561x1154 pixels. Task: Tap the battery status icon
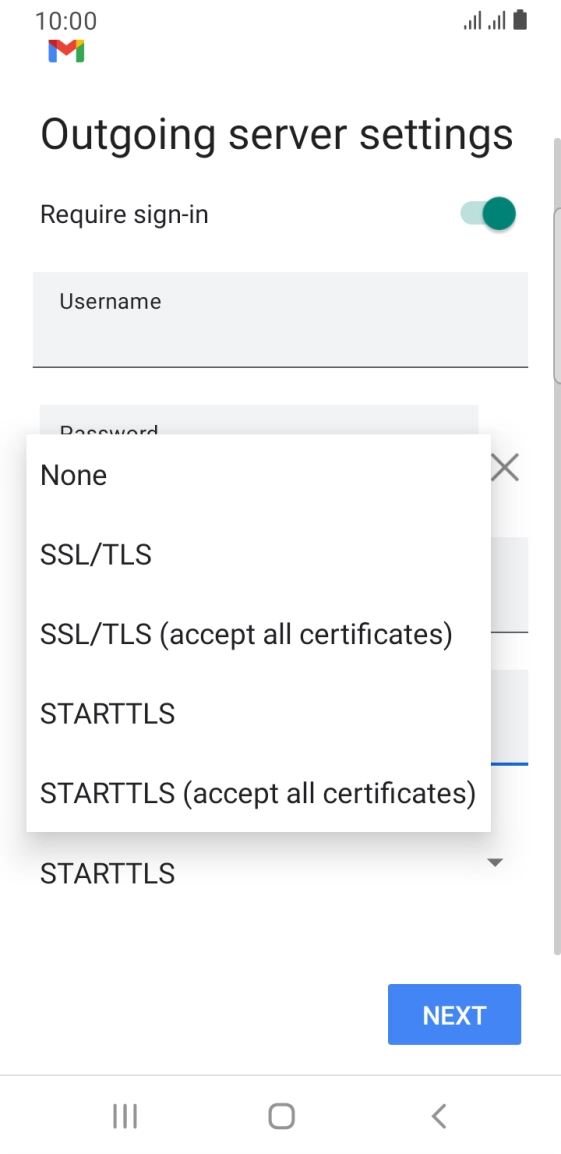[x=521, y=20]
